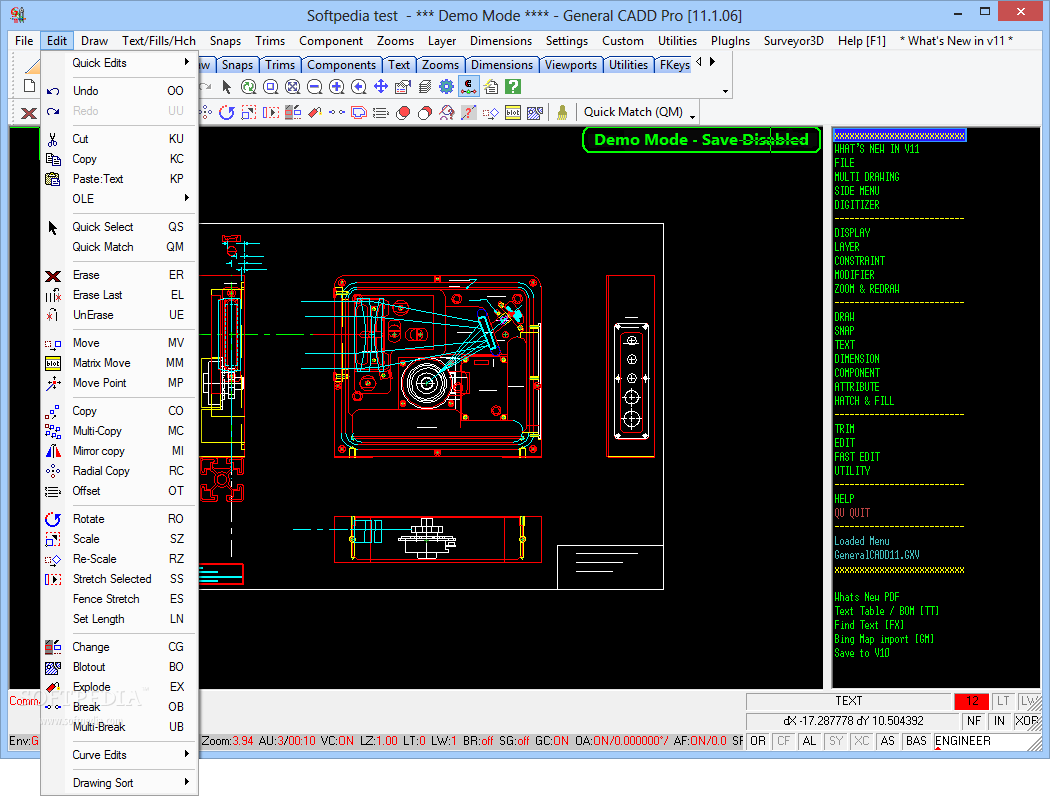Click HATCH & FILL in the side menu

[864, 401]
